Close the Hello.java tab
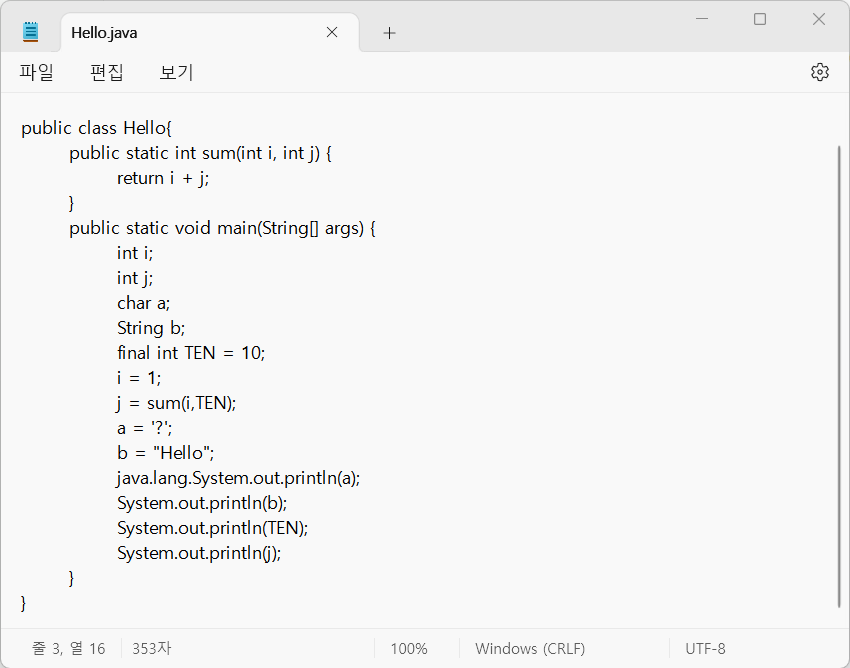The width and height of the screenshot is (850, 668). [x=332, y=33]
